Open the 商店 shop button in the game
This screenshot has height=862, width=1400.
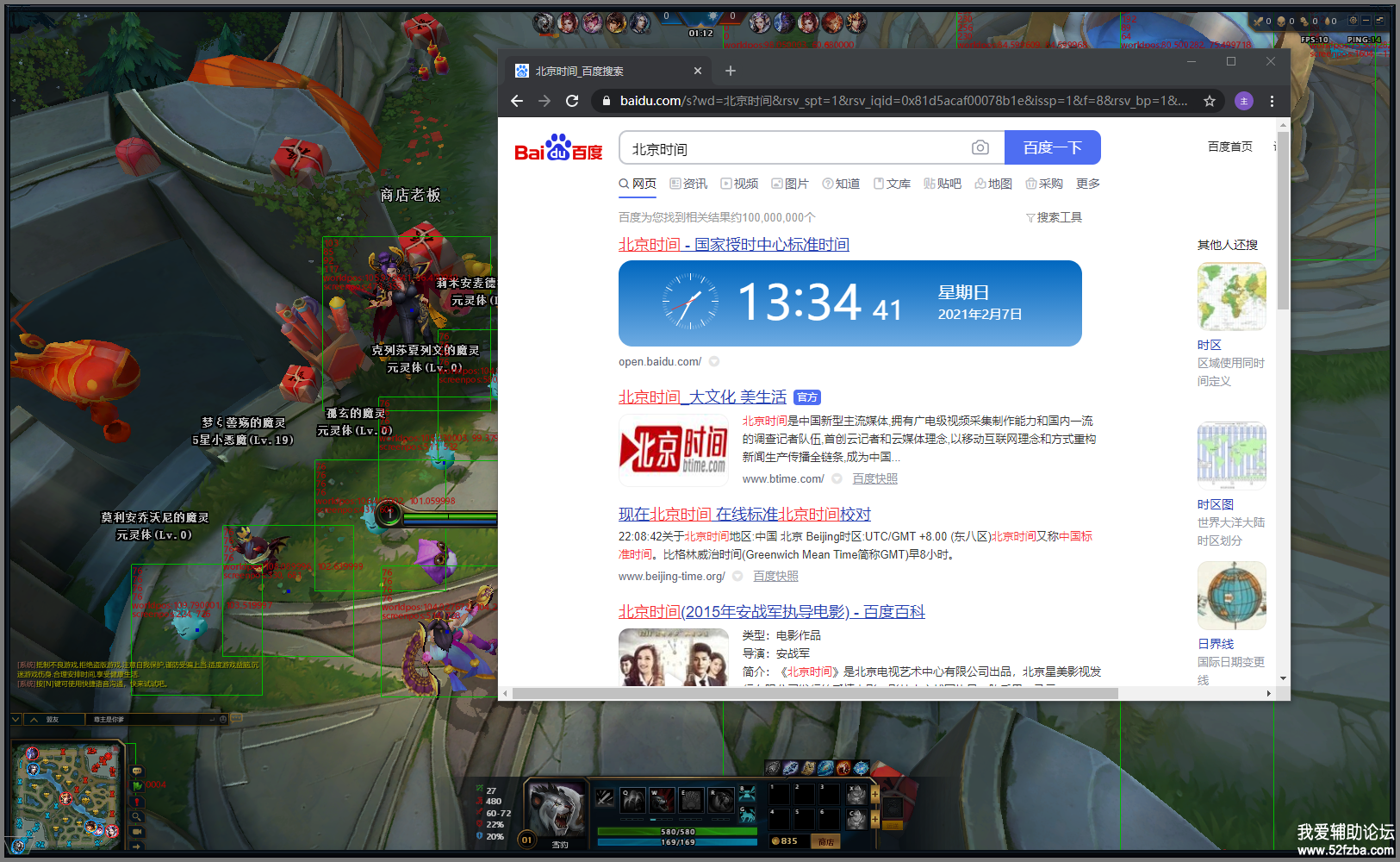[x=826, y=841]
